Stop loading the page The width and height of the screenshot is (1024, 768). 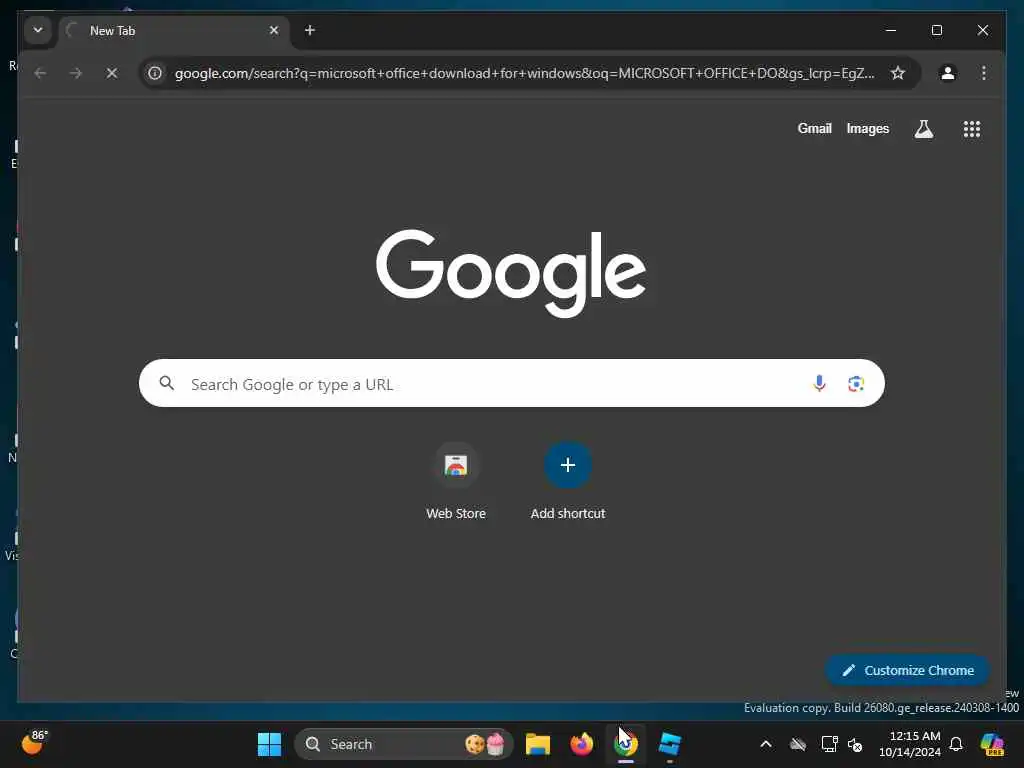click(x=112, y=73)
